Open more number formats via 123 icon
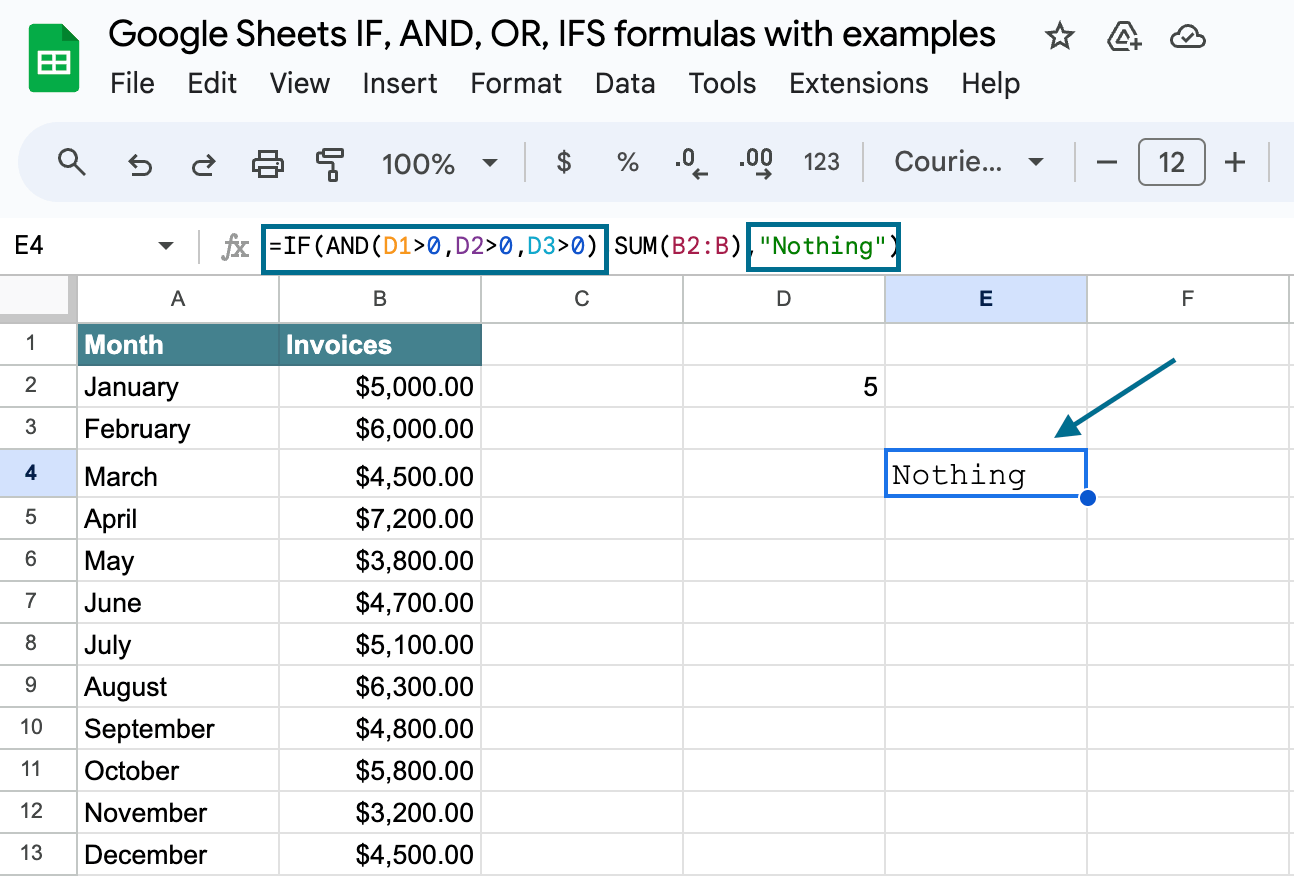The width and height of the screenshot is (1294, 876). coord(821,162)
